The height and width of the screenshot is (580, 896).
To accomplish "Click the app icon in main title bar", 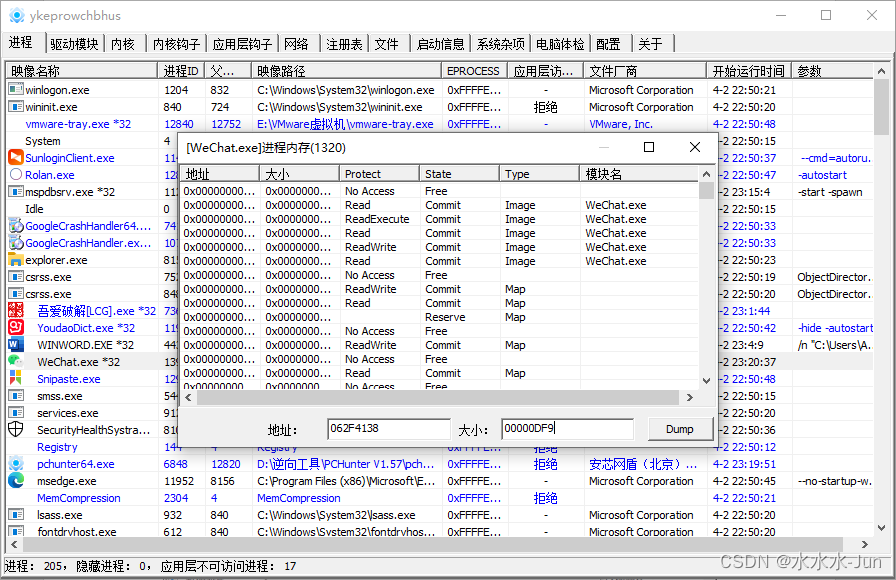I will 17,15.
